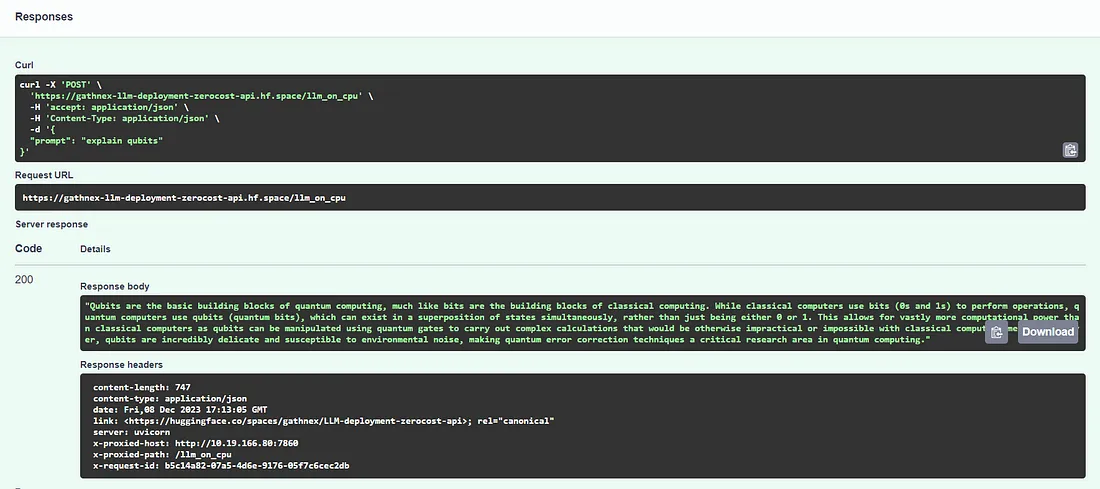Copy the response body to clipboard
1100x489 pixels.
(x=996, y=333)
